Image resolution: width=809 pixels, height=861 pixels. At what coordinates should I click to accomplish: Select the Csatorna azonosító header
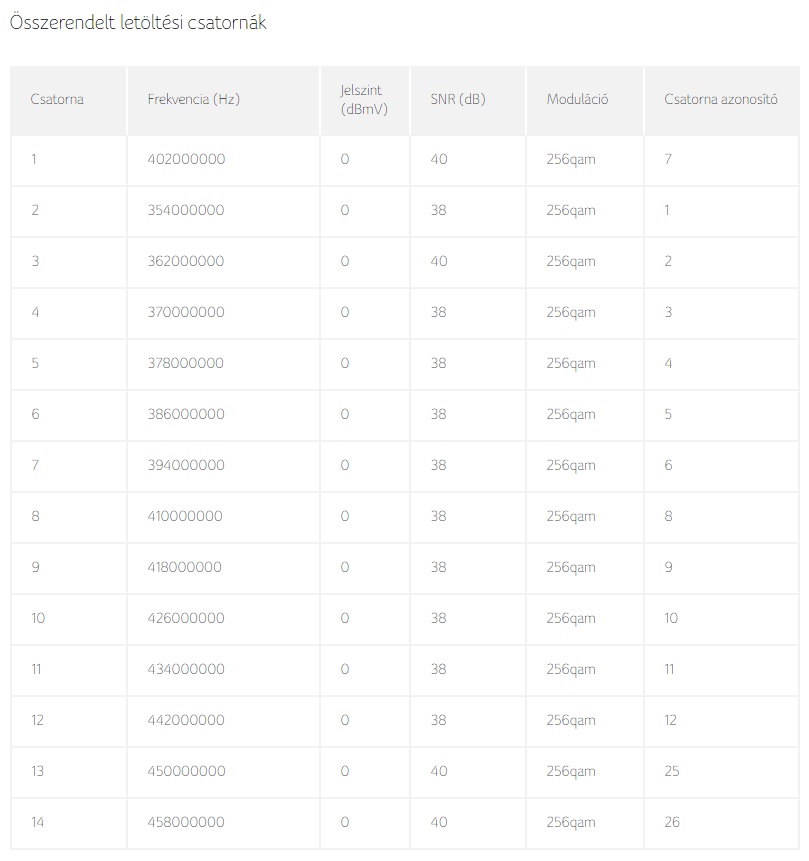pos(721,101)
